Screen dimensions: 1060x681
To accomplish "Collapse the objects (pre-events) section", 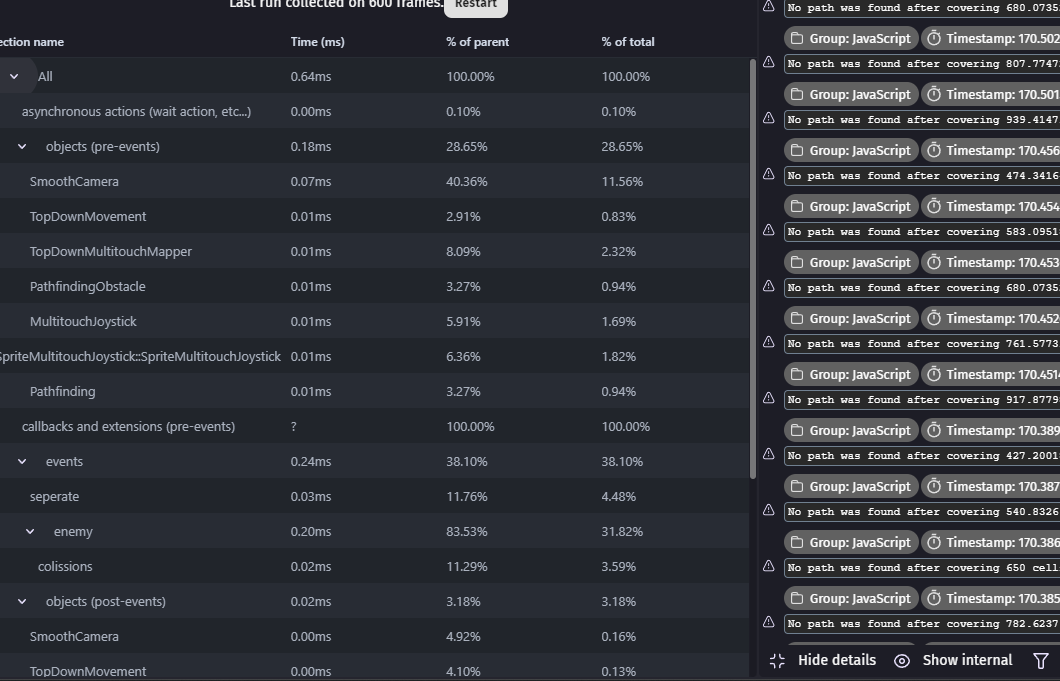I will (22, 146).
